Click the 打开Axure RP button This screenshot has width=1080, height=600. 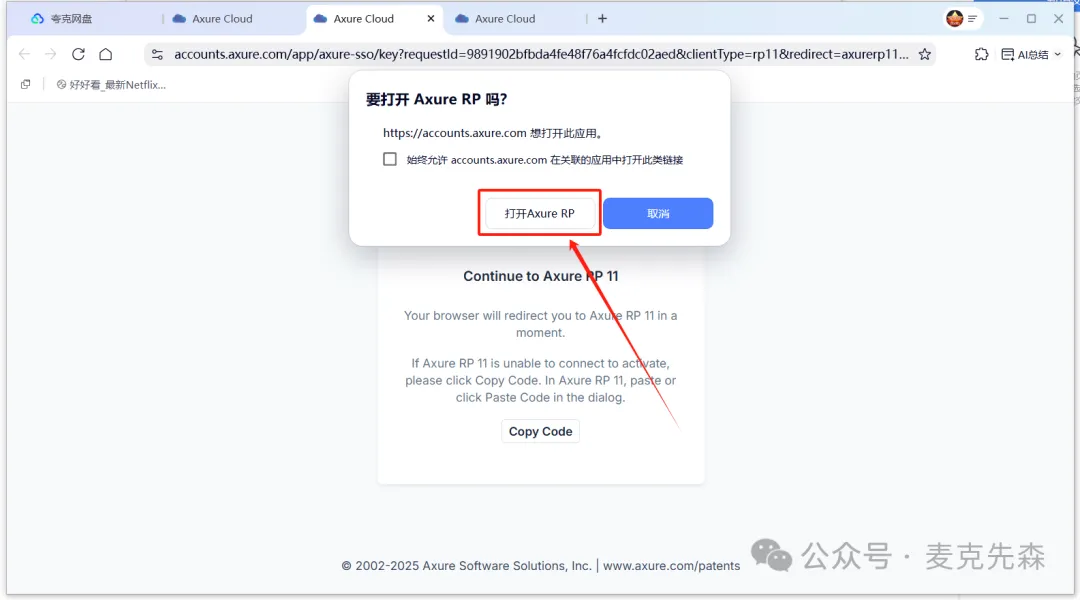(x=539, y=214)
